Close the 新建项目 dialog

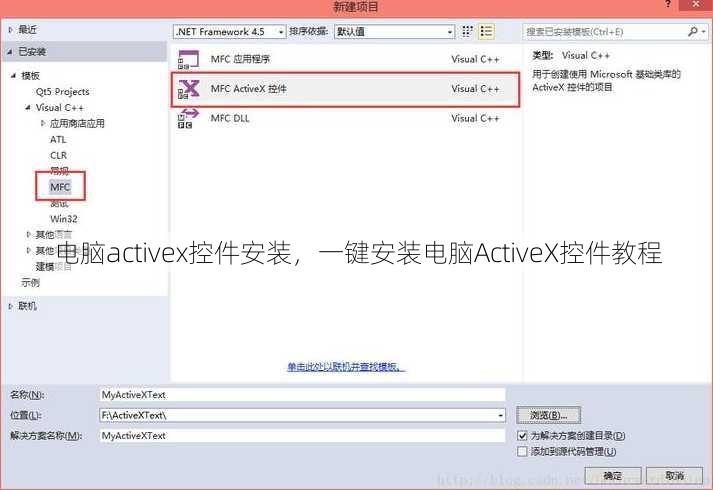pyautogui.click(x=696, y=5)
